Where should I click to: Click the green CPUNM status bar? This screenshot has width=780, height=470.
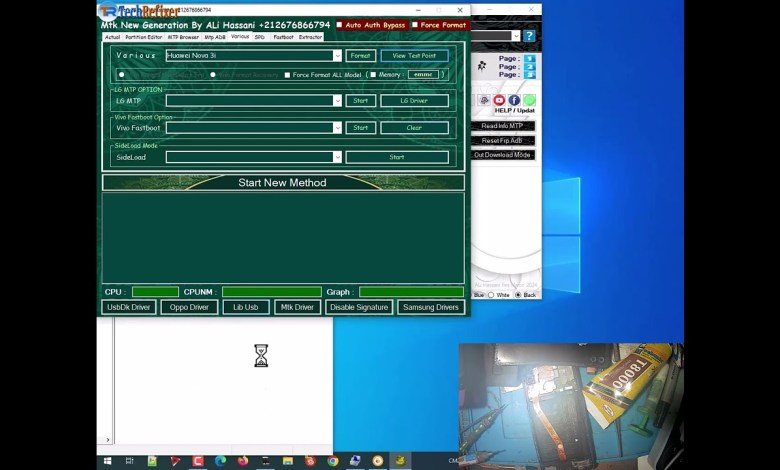[272, 292]
